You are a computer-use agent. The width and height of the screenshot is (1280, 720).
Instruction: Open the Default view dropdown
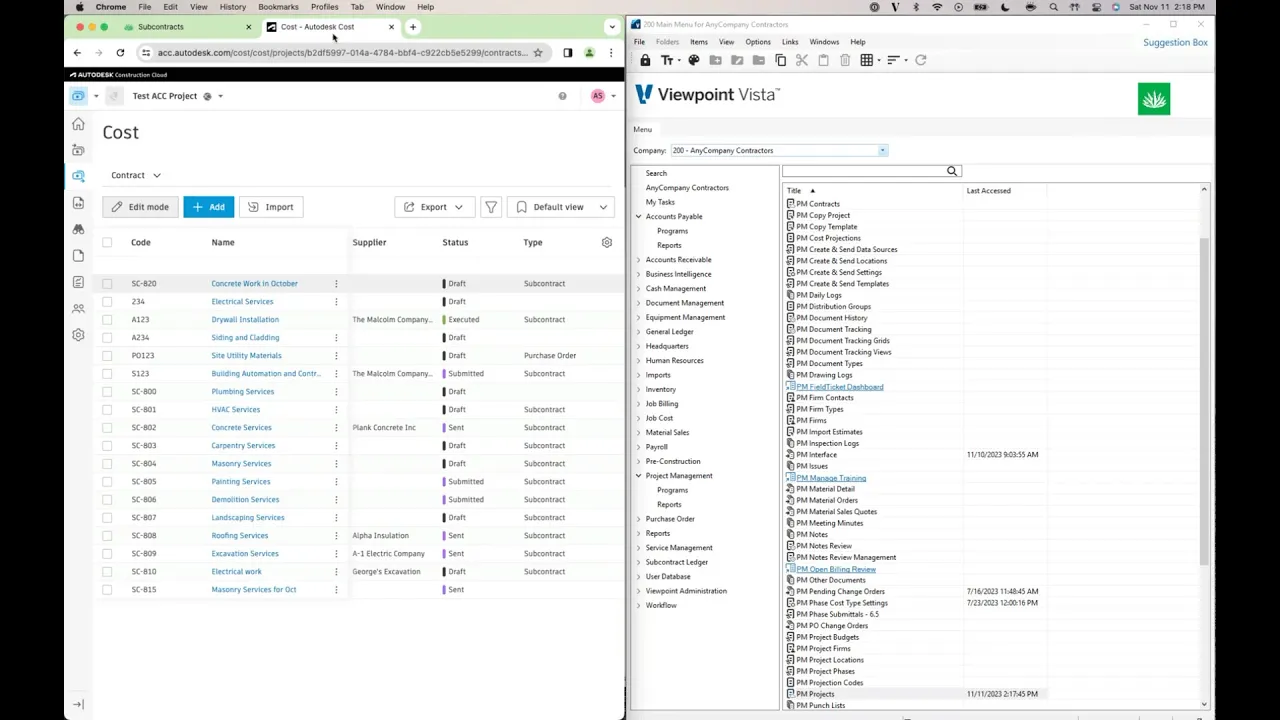560,207
